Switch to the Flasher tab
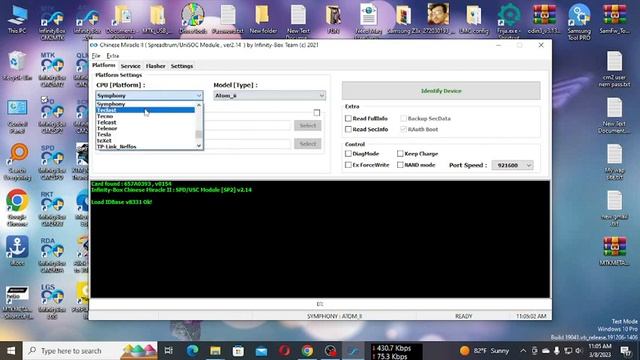This screenshot has height=360, width=640. coord(156,66)
